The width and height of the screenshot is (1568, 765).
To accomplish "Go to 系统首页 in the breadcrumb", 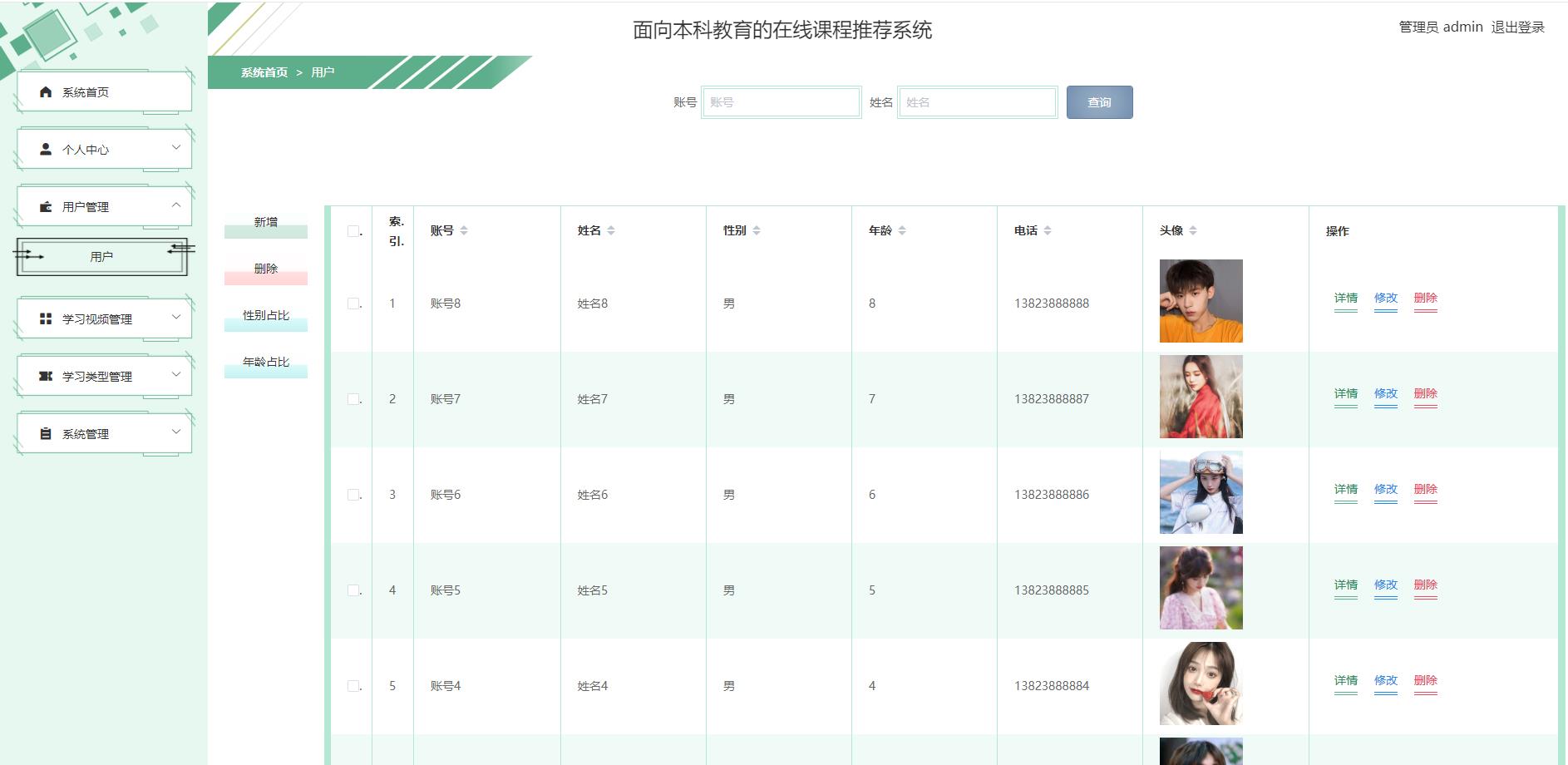I will [x=264, y=72].
